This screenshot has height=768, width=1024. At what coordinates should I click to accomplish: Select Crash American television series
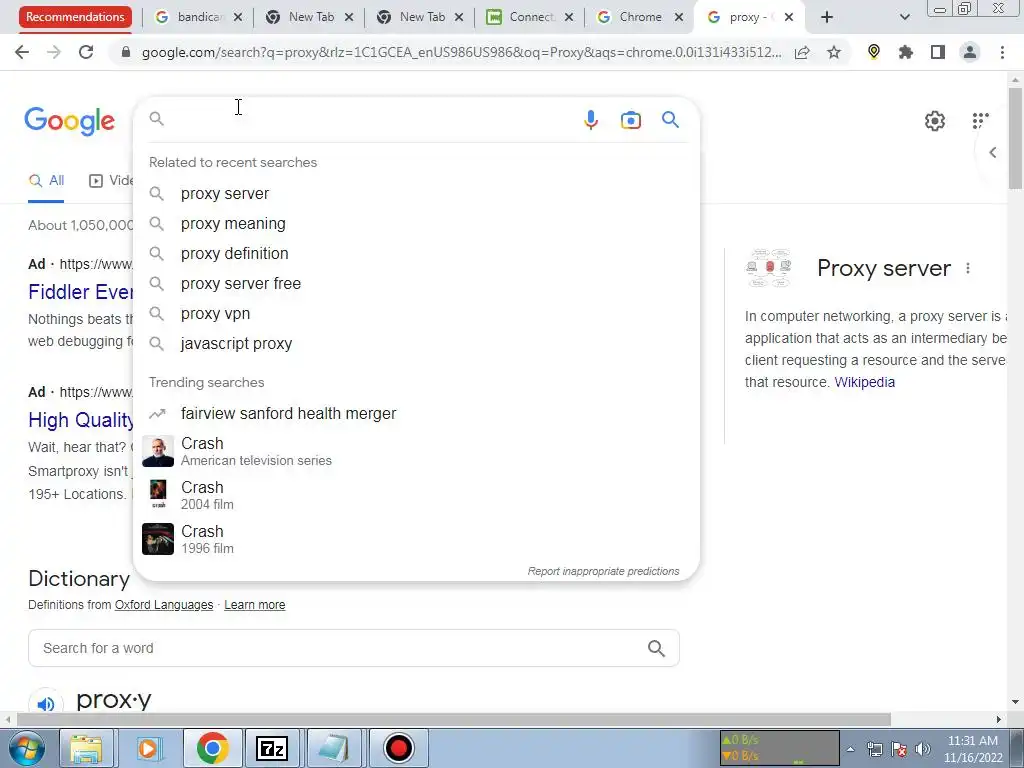(x=416, y=451)
